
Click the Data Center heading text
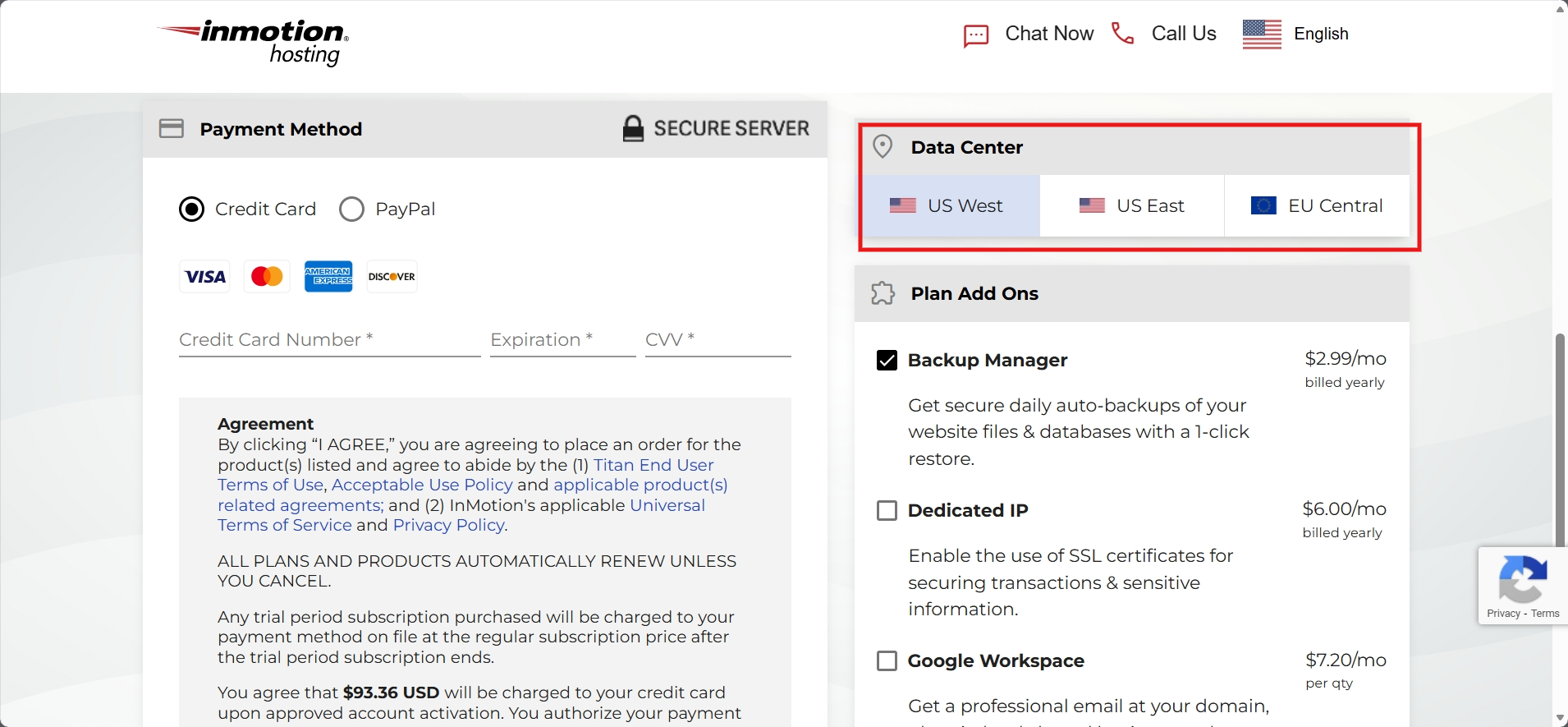[x=967, y=147]
